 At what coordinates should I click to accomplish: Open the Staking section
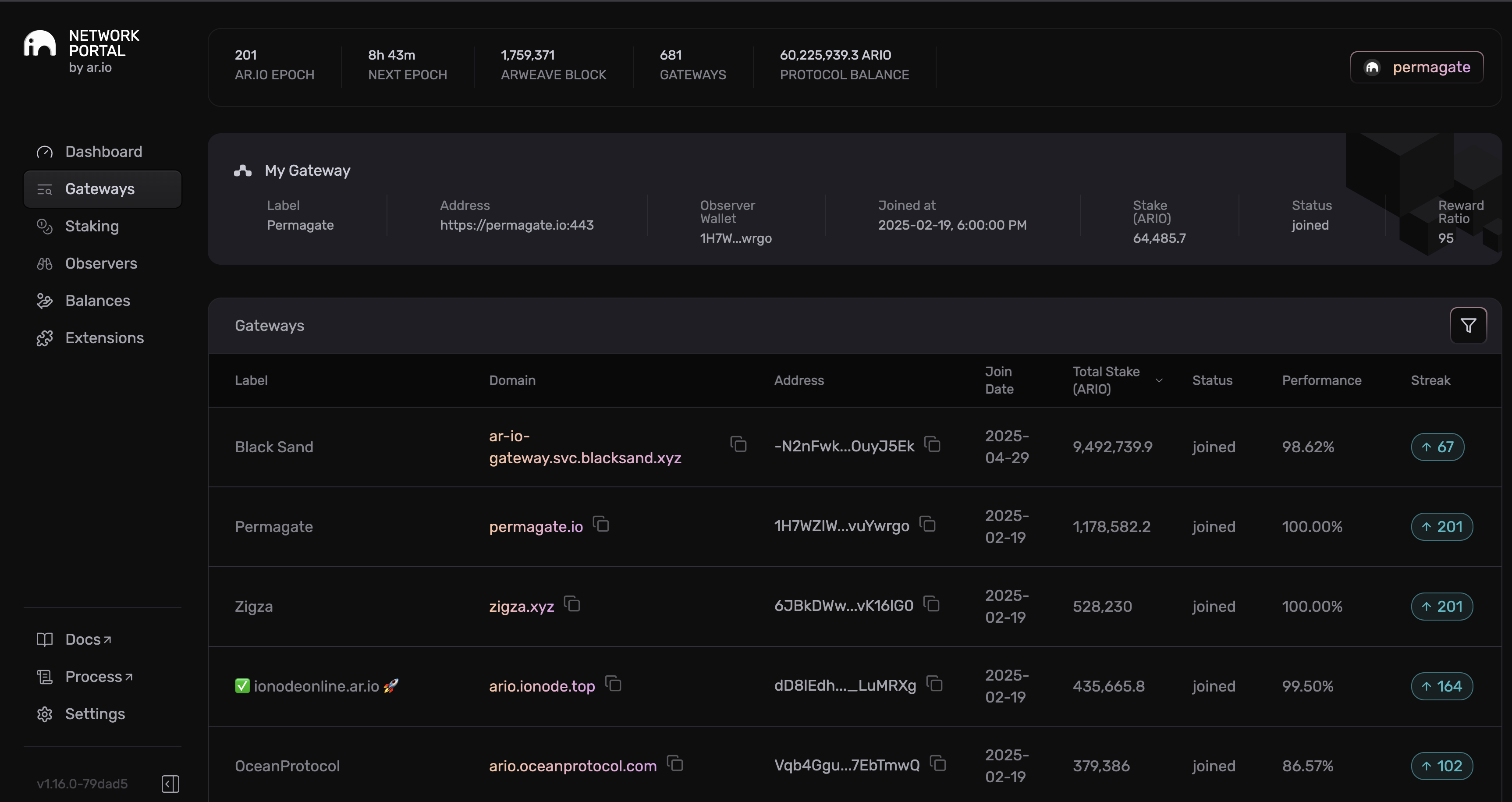coord(92,226)
